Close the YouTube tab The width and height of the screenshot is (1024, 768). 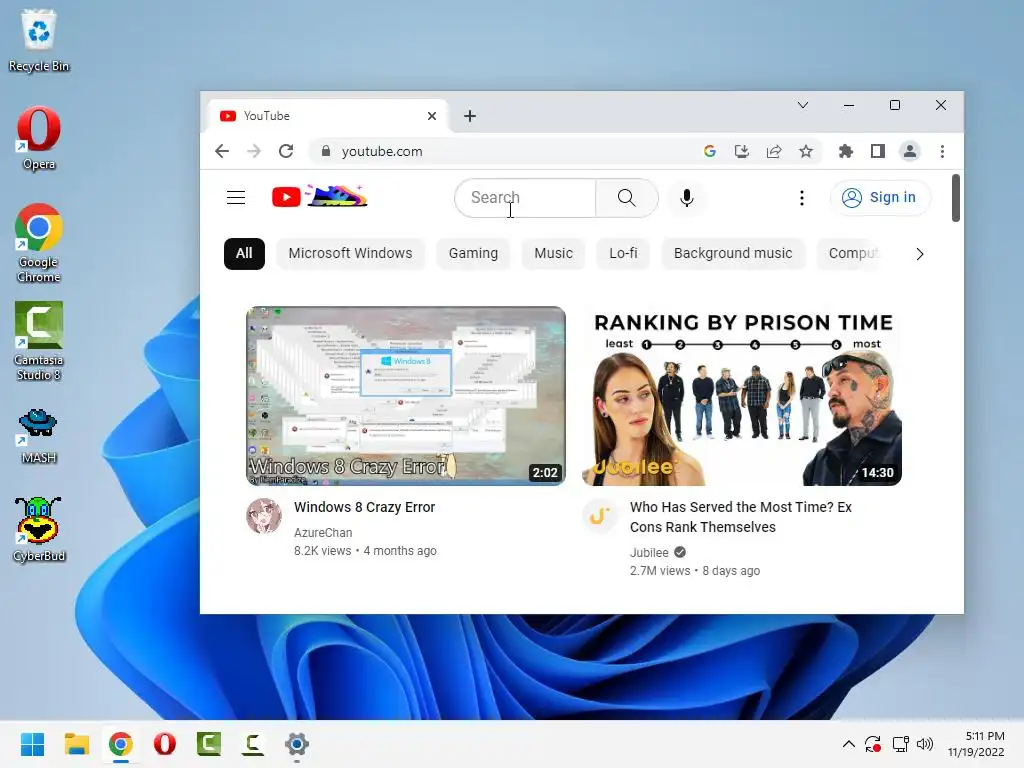click(432, 116)
